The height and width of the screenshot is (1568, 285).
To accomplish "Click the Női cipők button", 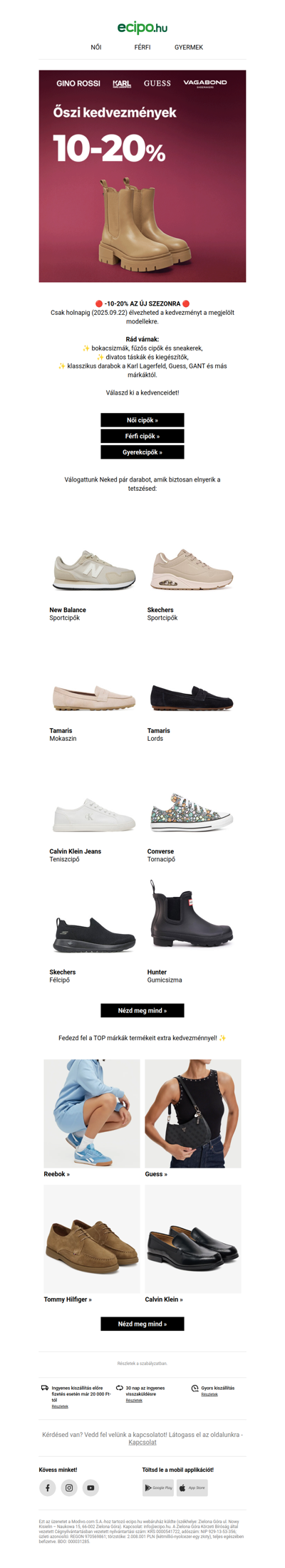I will click(142, 420).
